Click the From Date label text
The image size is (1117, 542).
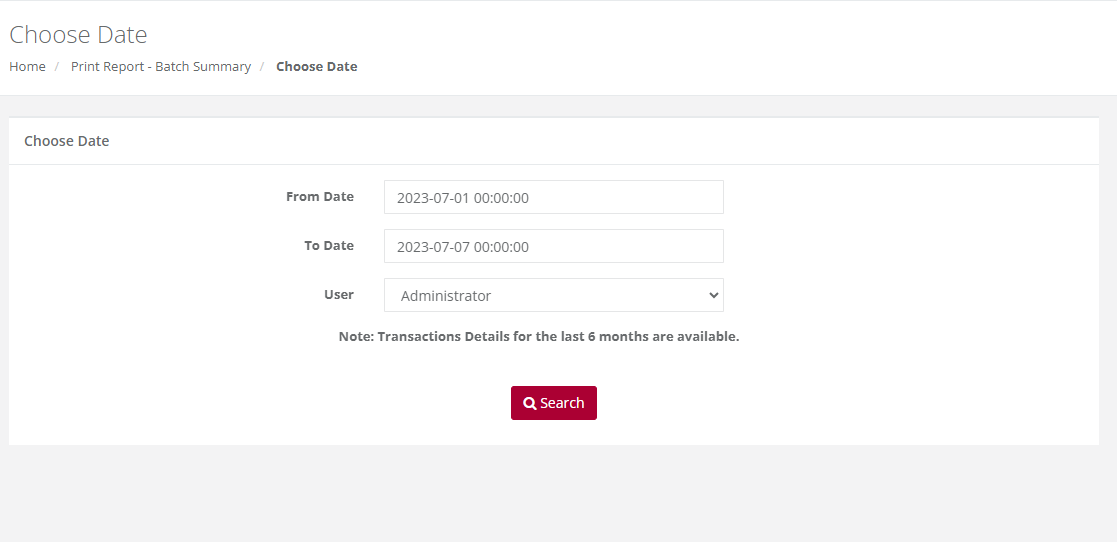tap(320, 197)
